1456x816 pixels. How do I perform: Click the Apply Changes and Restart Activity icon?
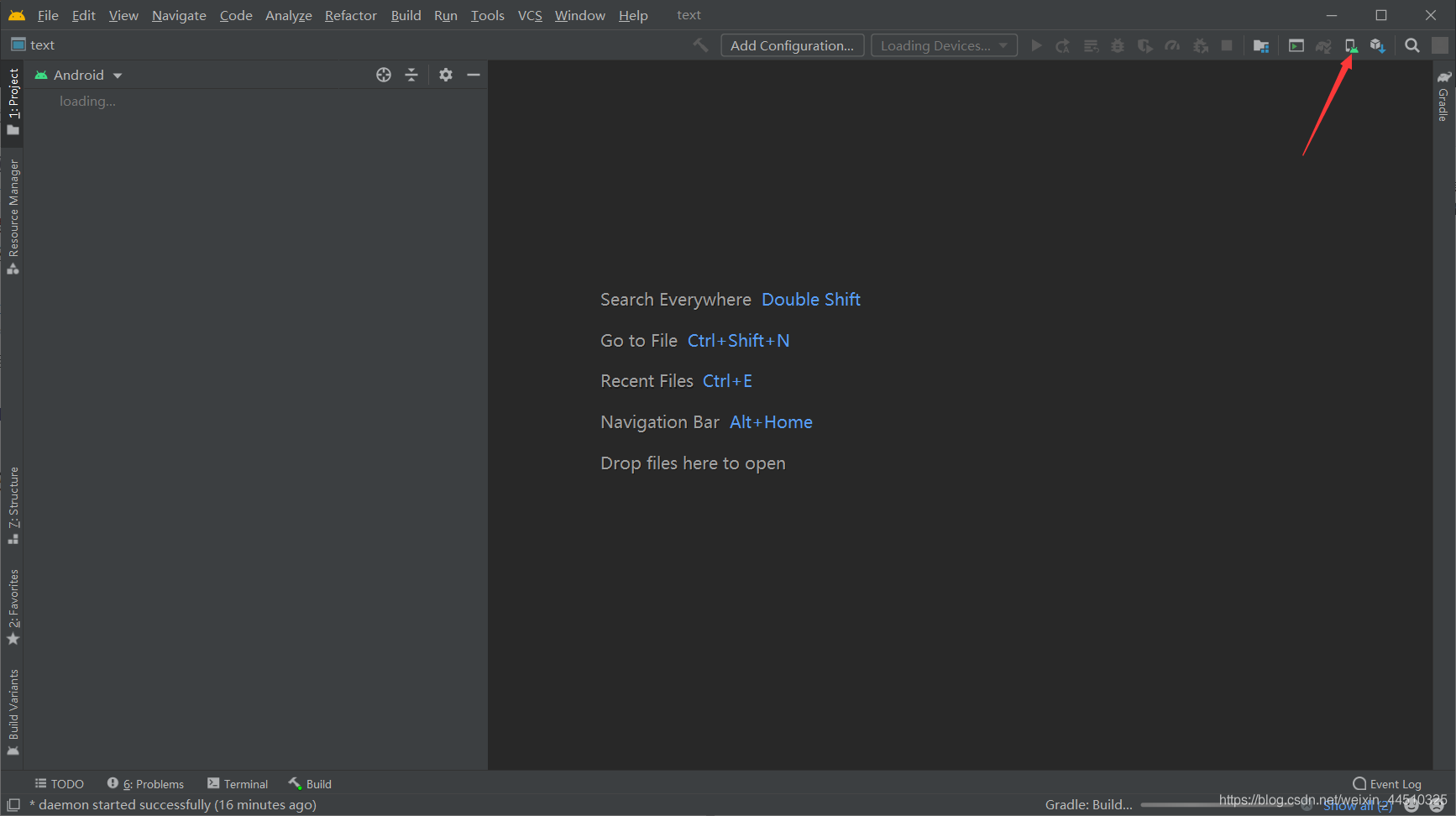click(1063, 45)
